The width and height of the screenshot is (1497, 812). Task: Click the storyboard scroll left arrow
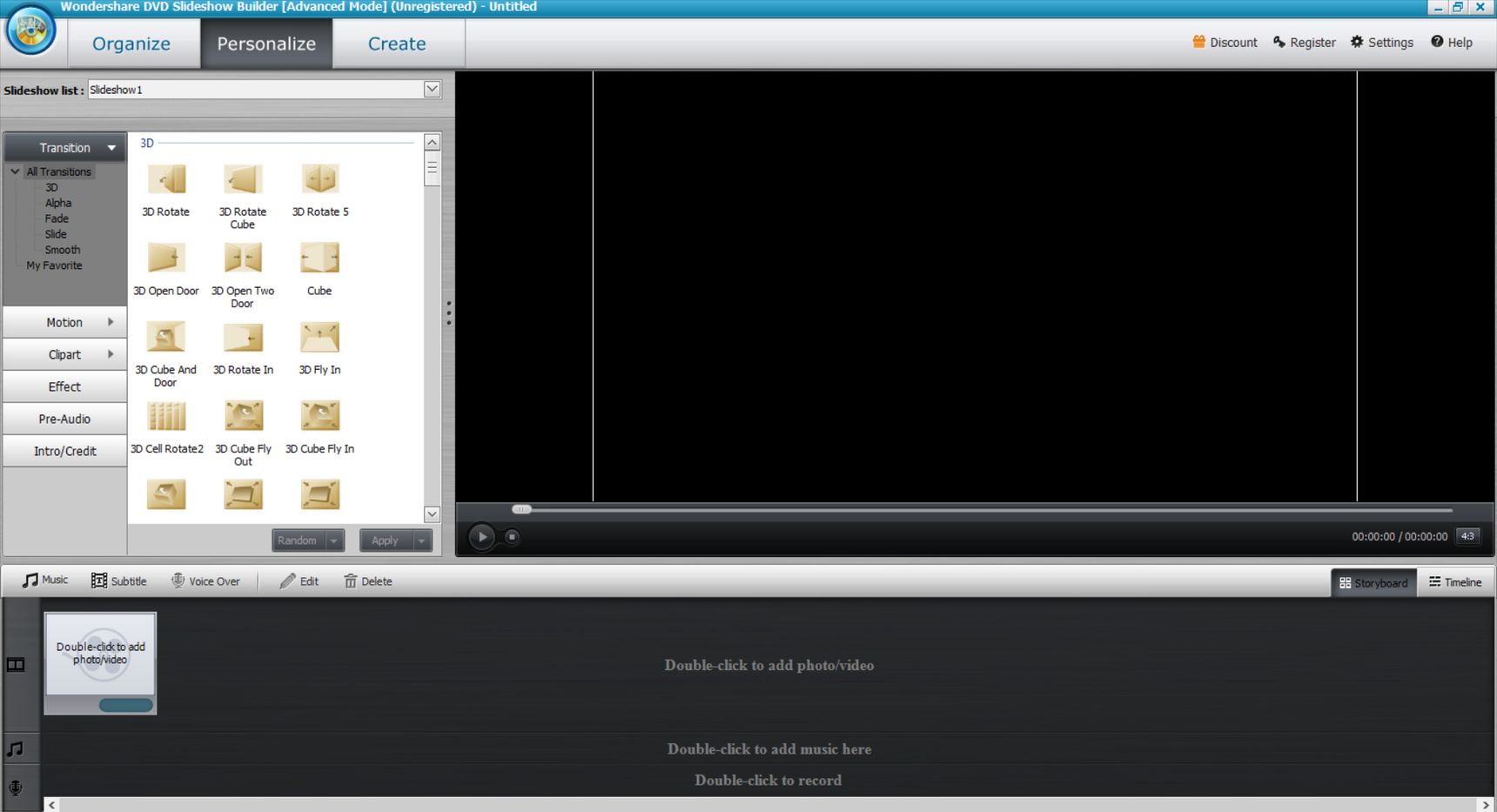pyautogui.click(x=51, y=805)
